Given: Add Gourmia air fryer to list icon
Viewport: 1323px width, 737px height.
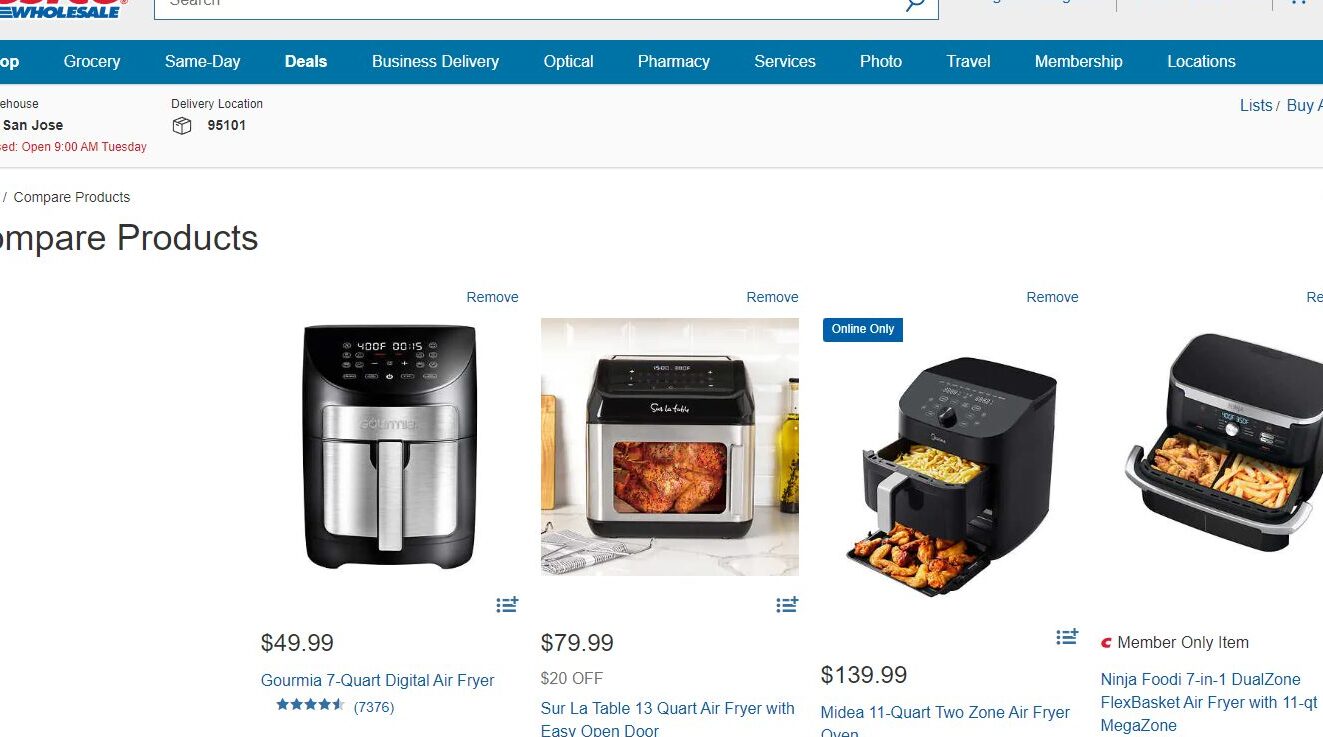Looking at the screenshot, I should [x=507, y=605].
